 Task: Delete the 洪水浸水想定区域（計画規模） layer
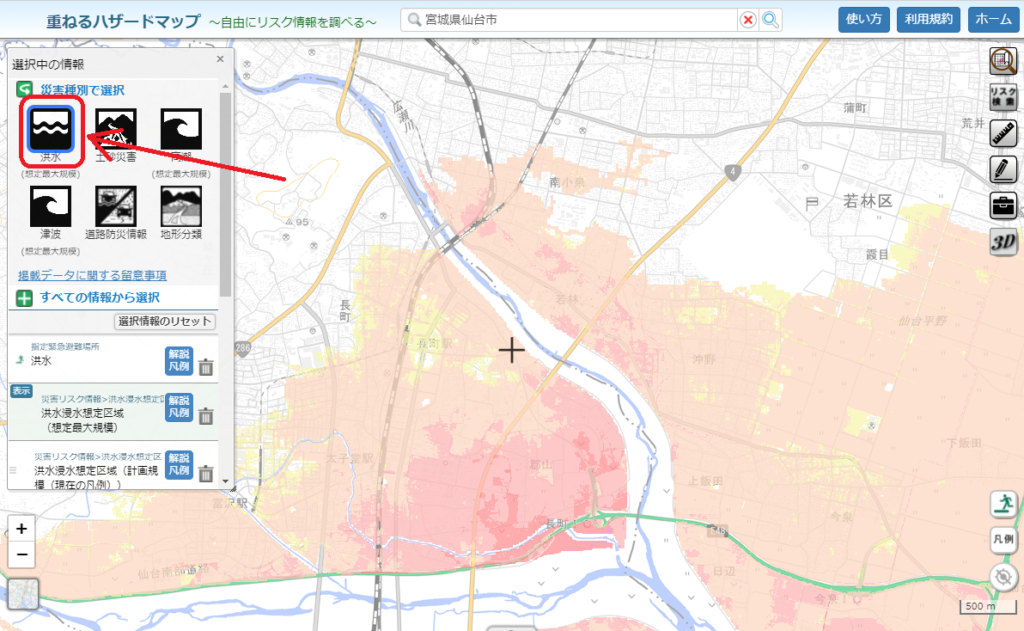click(x=206, y=474)
